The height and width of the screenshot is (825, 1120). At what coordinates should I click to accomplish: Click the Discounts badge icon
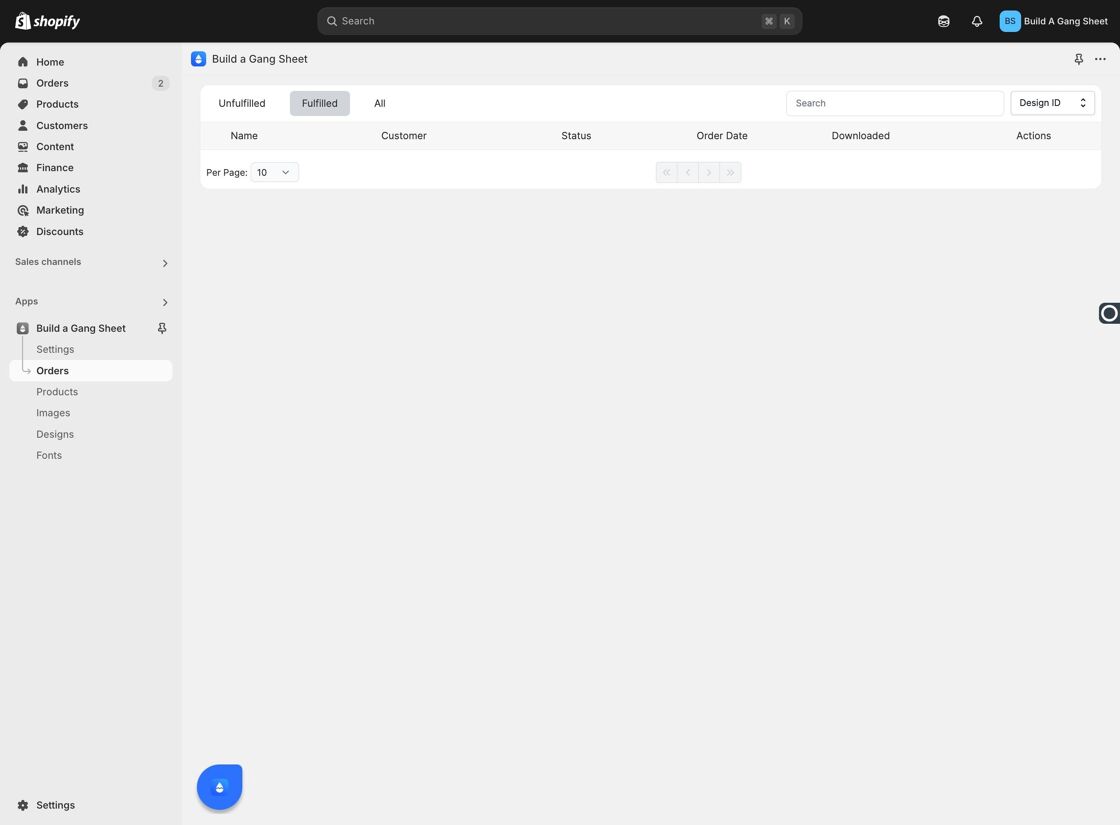23,231
